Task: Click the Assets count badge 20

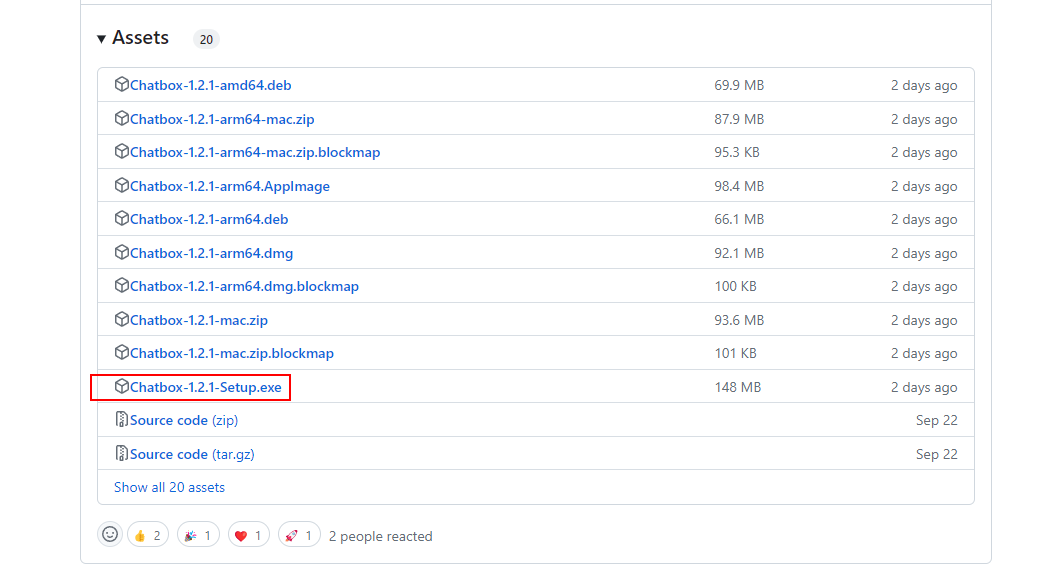Action: 206,39
